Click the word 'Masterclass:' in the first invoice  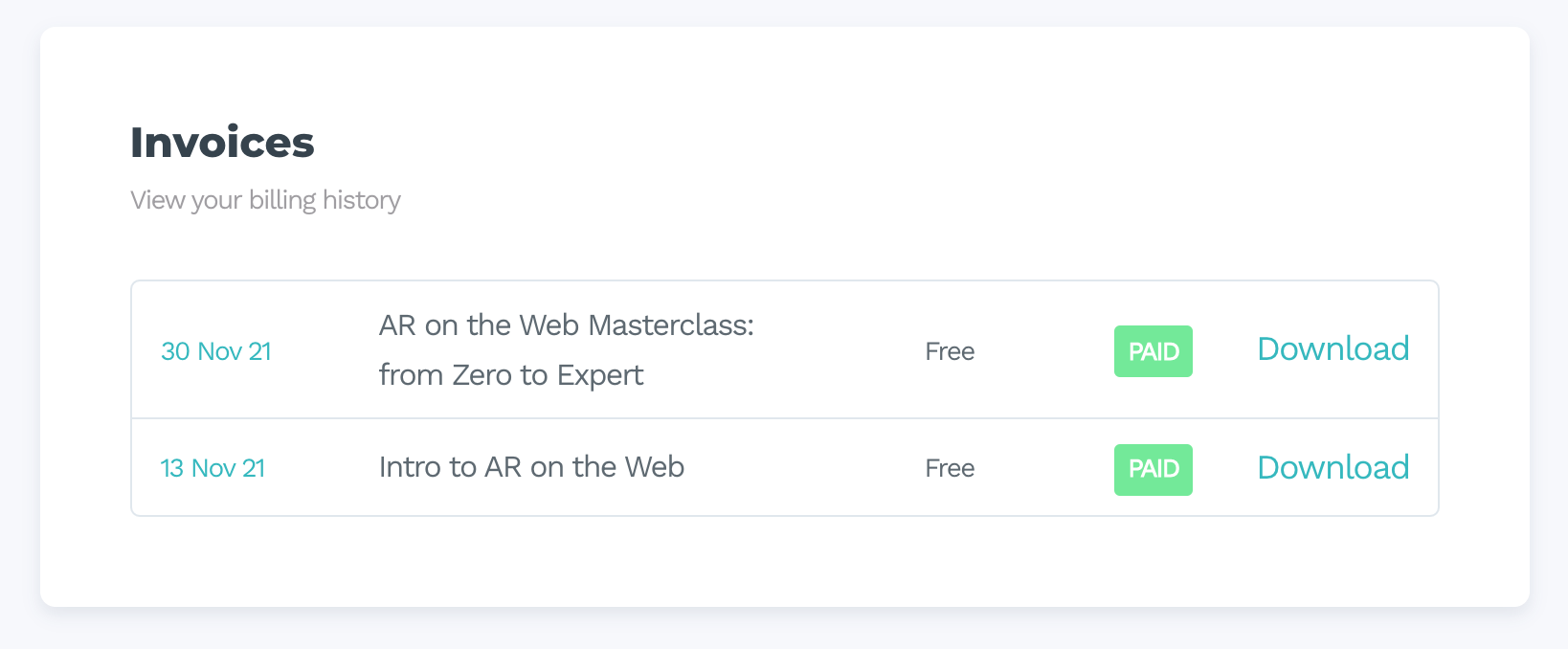(x=671, y=325)
